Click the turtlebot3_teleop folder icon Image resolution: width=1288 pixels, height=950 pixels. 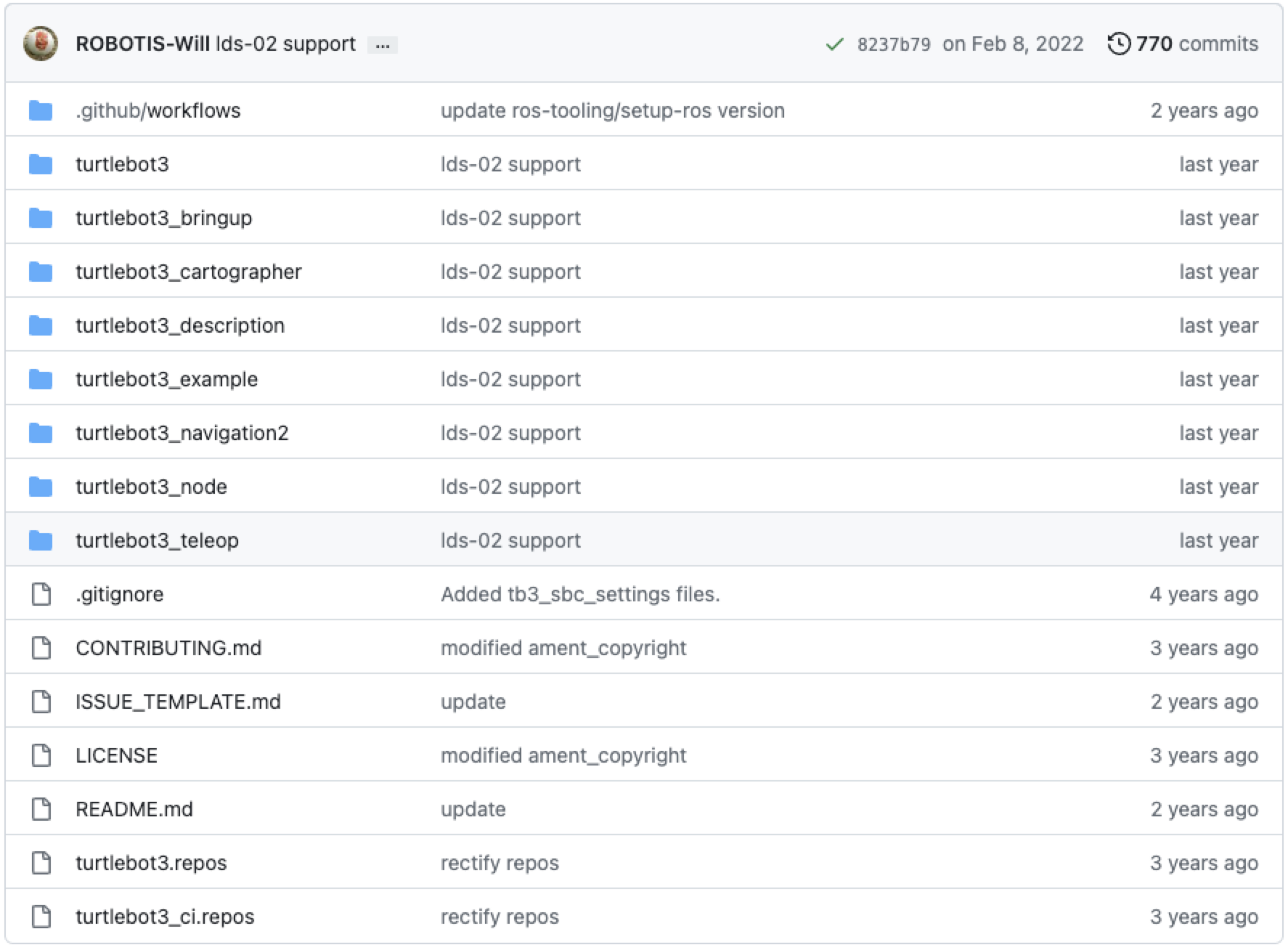[x=41, y=540]
